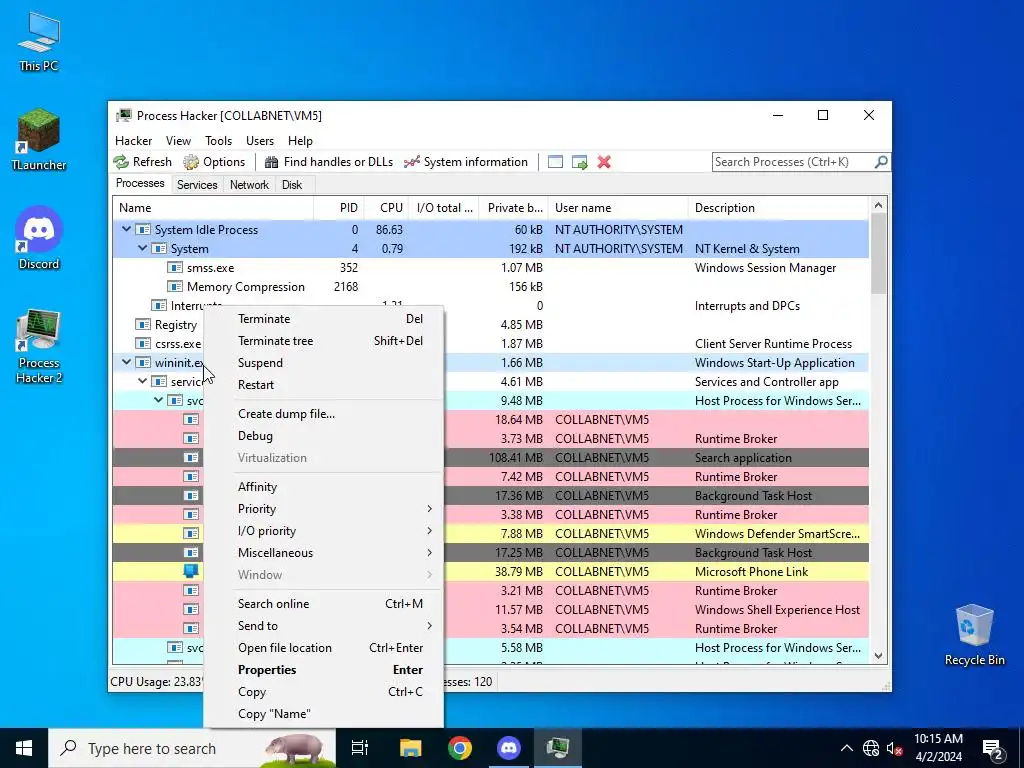This screenshot has width=1024, height=768.
Task: Switch to the Services tab
Action: click(x=197, y=185)
